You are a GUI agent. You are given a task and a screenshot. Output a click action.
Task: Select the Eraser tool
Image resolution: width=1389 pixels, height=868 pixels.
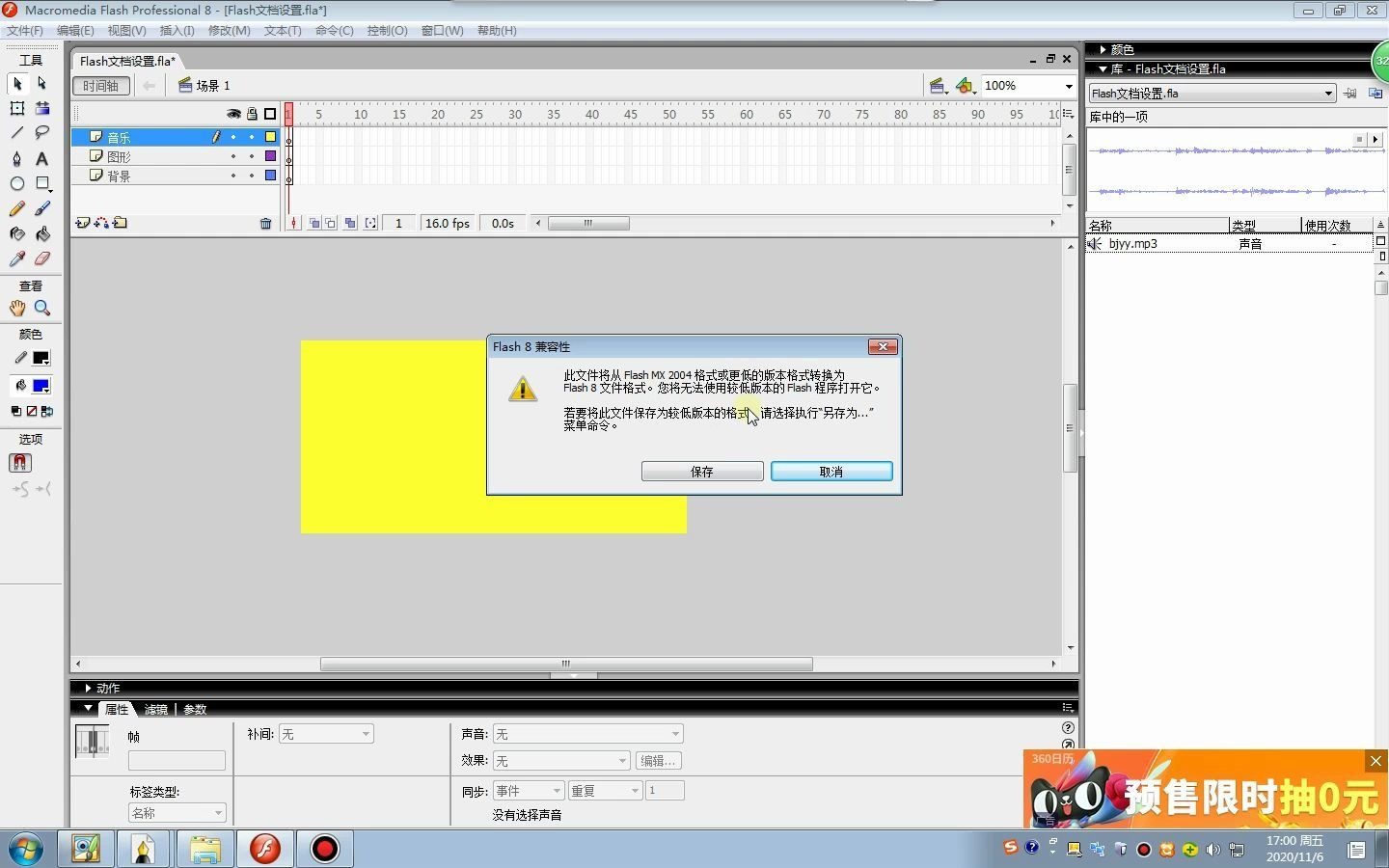pos(42,258)
